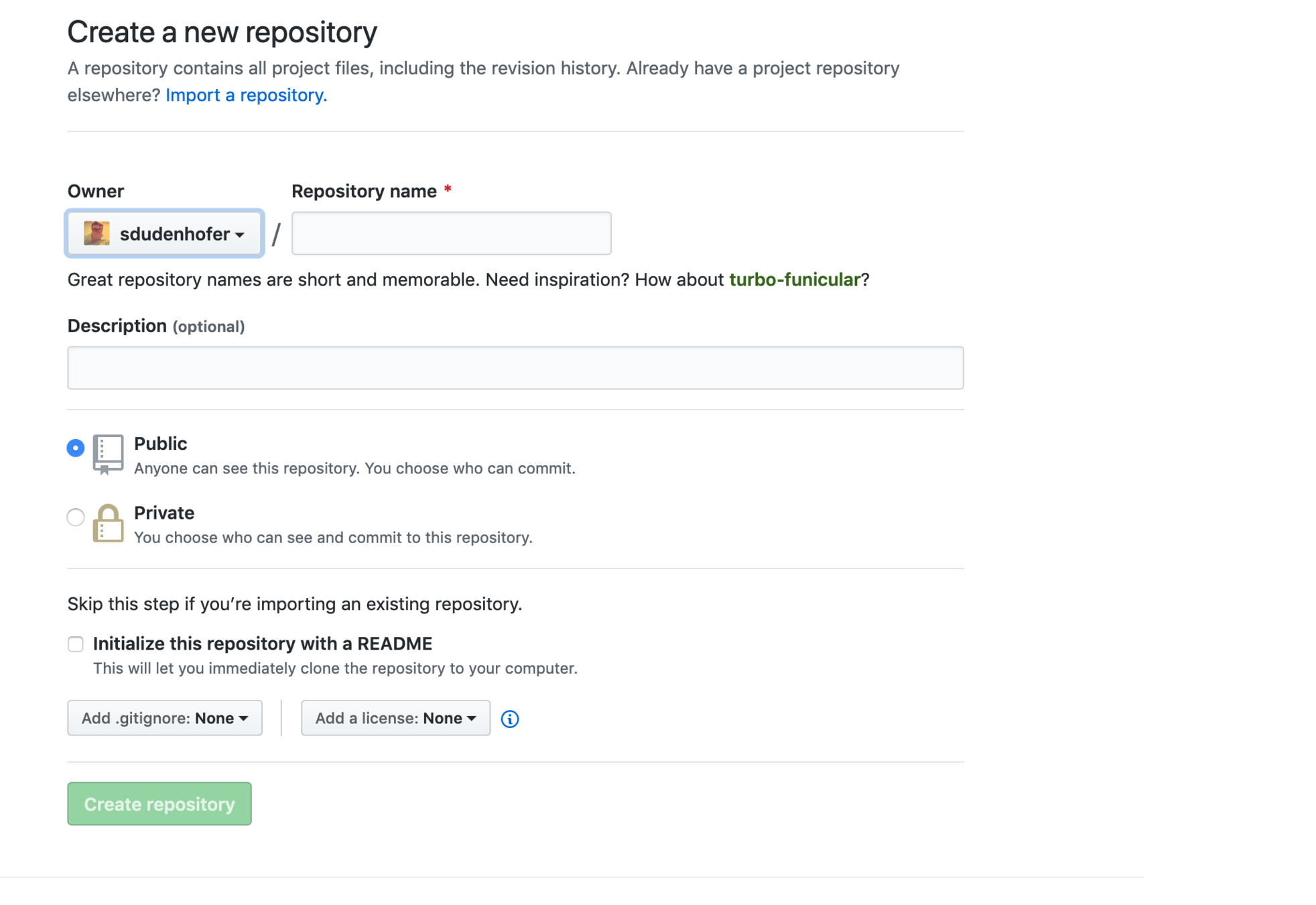
Task: Click the Create repository button
Action: (159, 804)
